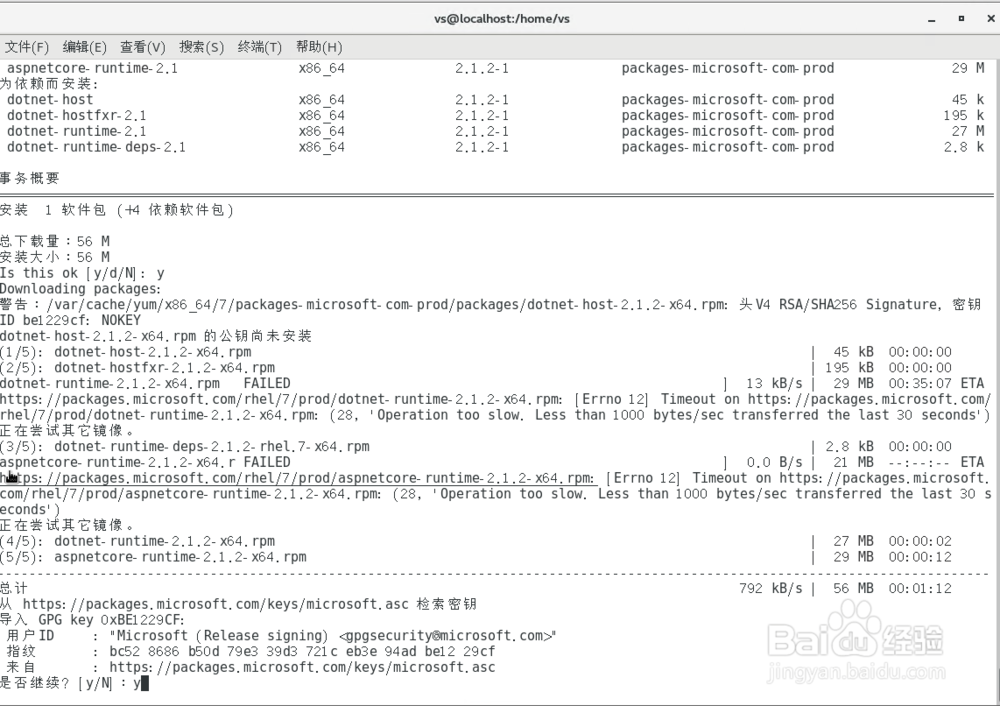Click the text 'aspnetcore-runtime-2.1' in package list
Viewport: 1000px width, 706px height.
coord(92,68)
